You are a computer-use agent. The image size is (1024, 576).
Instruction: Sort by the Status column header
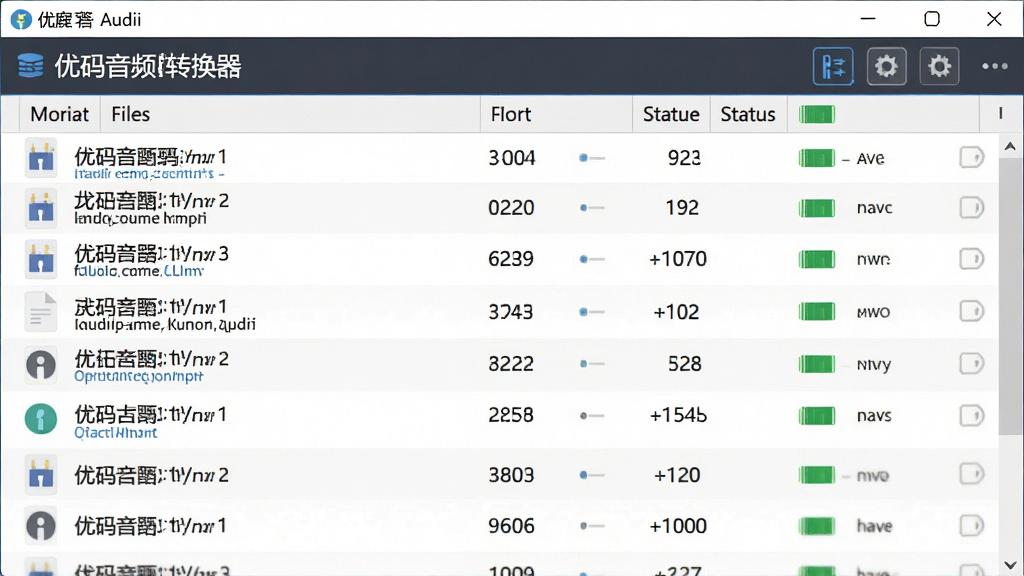[748, 114]
